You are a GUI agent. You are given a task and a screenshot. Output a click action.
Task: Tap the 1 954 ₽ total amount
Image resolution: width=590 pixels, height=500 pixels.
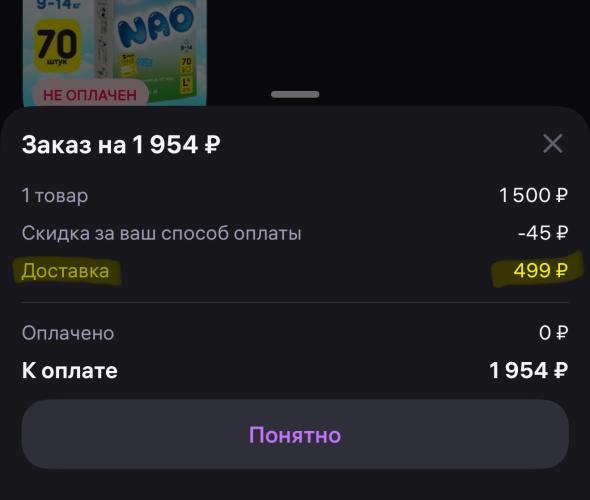click(x=529, y=370)
